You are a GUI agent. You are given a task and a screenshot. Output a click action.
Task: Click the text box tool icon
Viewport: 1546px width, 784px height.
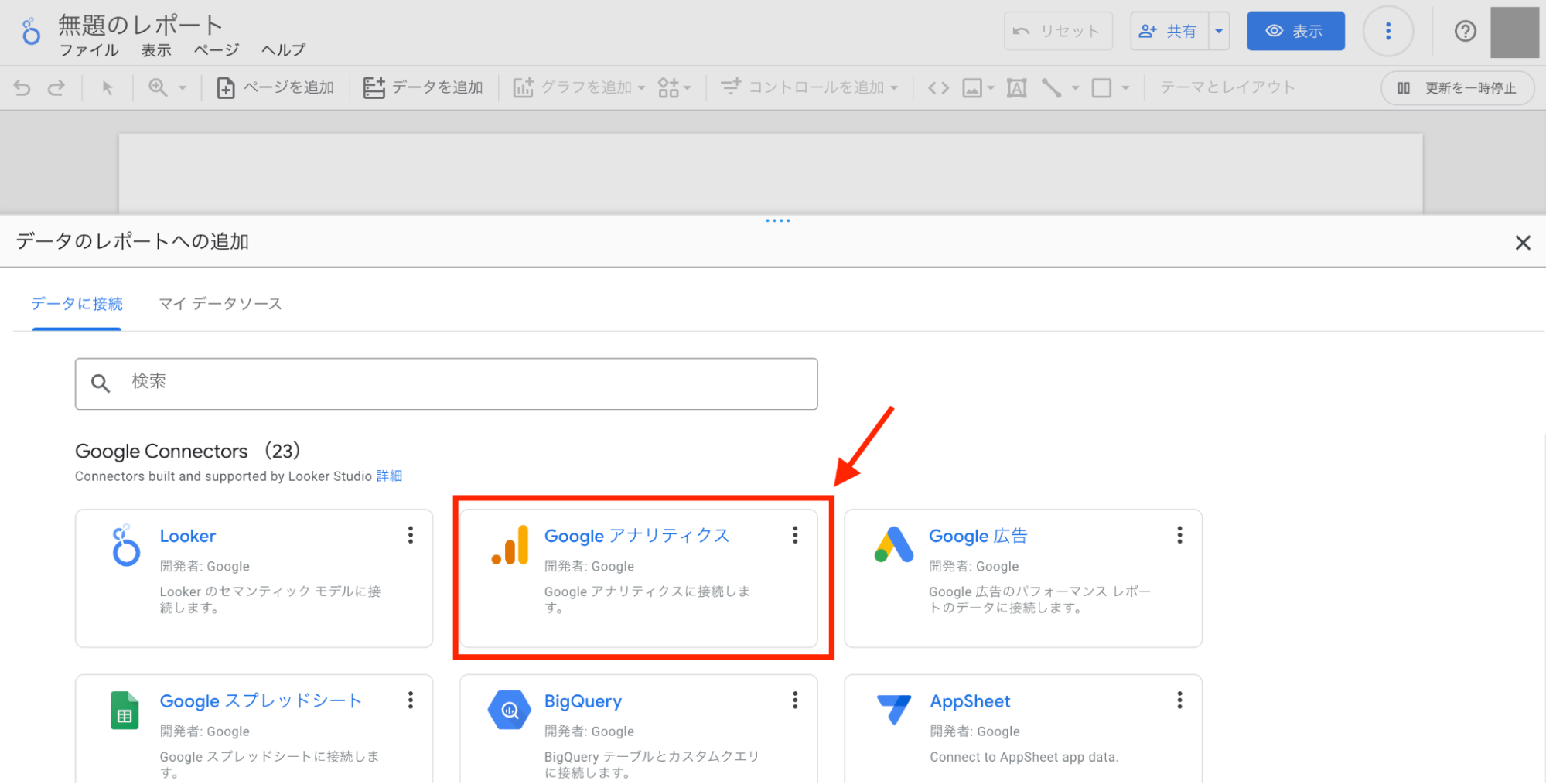click(1016, 88)
